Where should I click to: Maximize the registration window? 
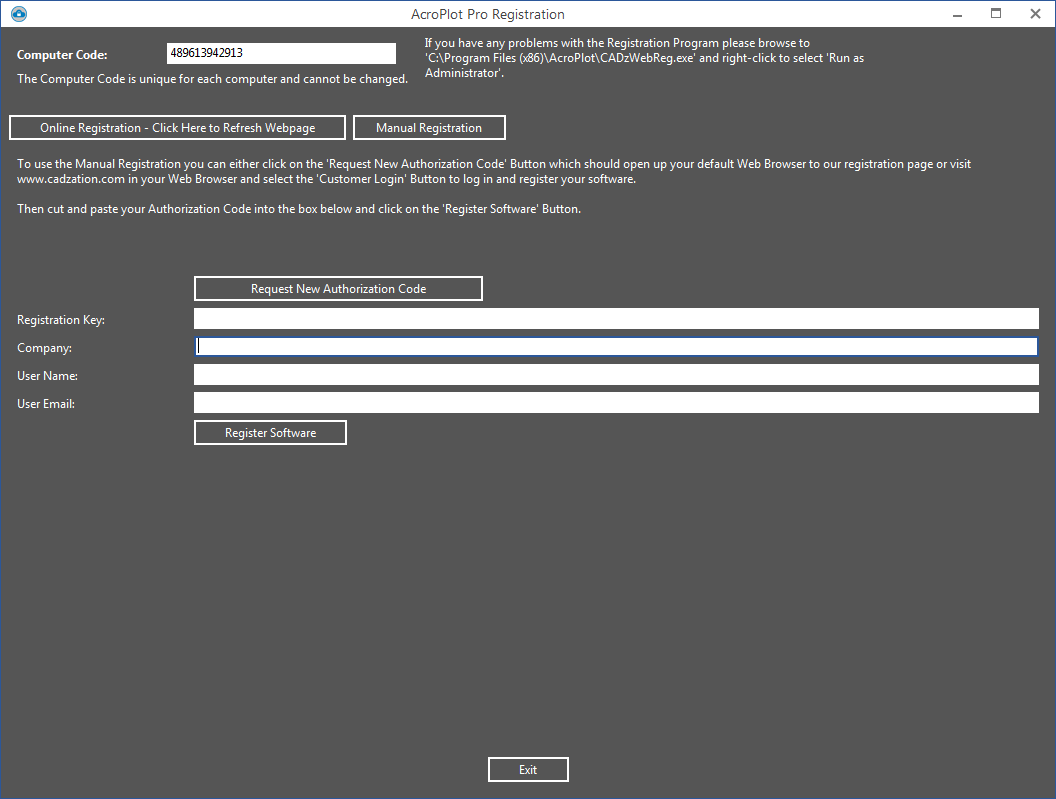(996, 13)
